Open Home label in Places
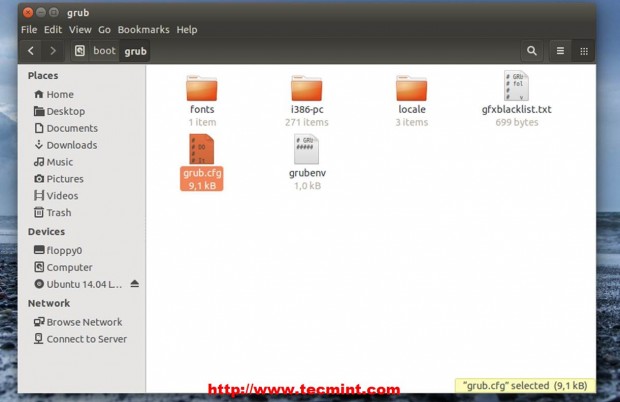Image resolution: width=620 pixels, height=402 pixels. pyautogui.click(x=60, y=94)
